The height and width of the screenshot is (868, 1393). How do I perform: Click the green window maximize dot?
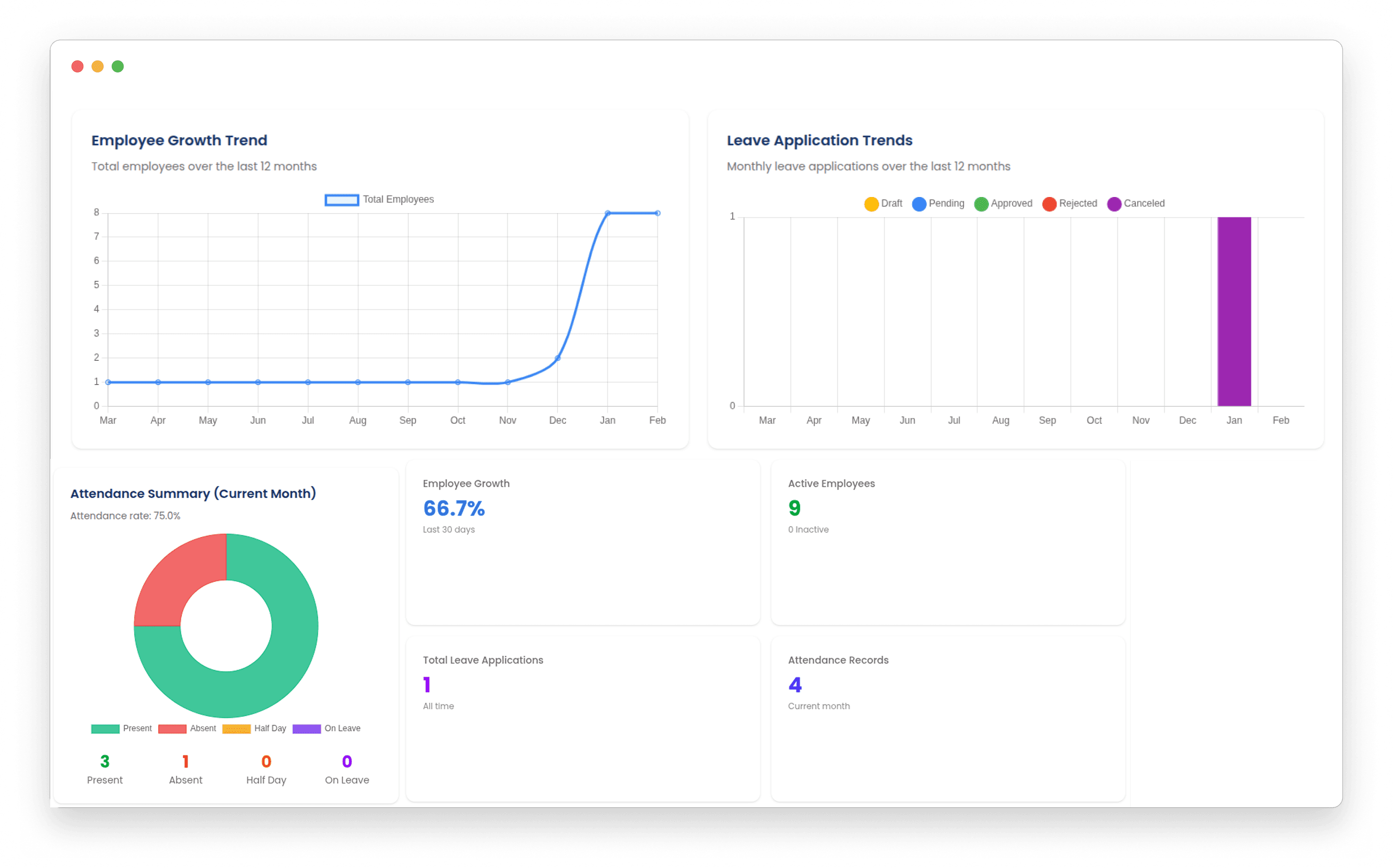118,67
